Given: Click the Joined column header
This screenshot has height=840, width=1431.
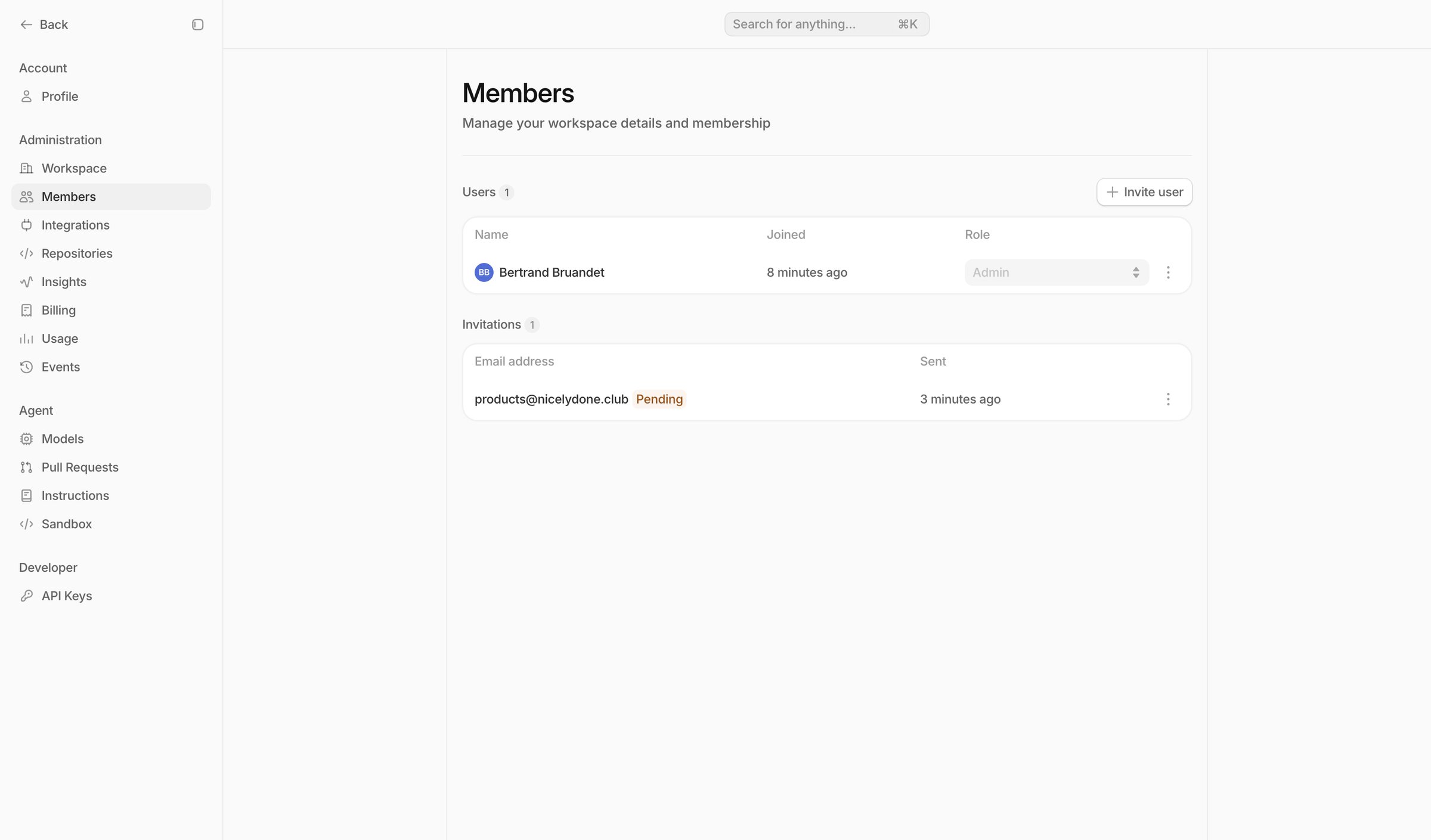Looking at the screenshot, I should click(x=786, y=235).
